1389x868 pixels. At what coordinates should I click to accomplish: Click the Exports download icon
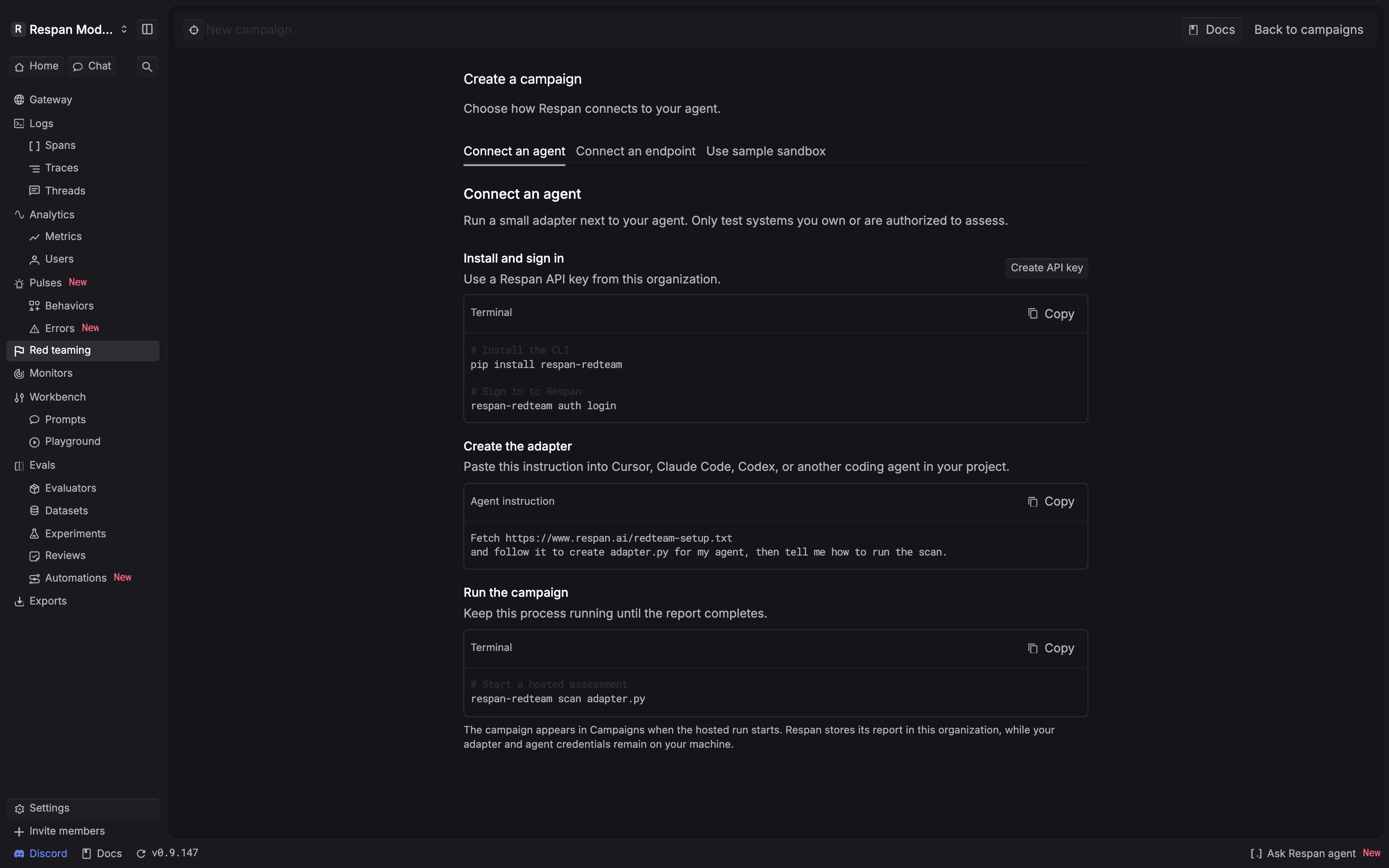(x=19, y=601)
